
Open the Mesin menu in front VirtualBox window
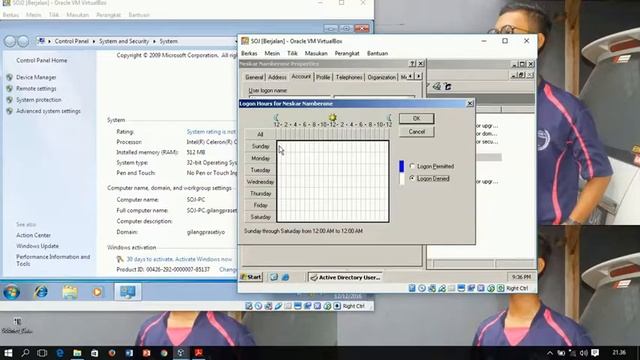[272, 53]
